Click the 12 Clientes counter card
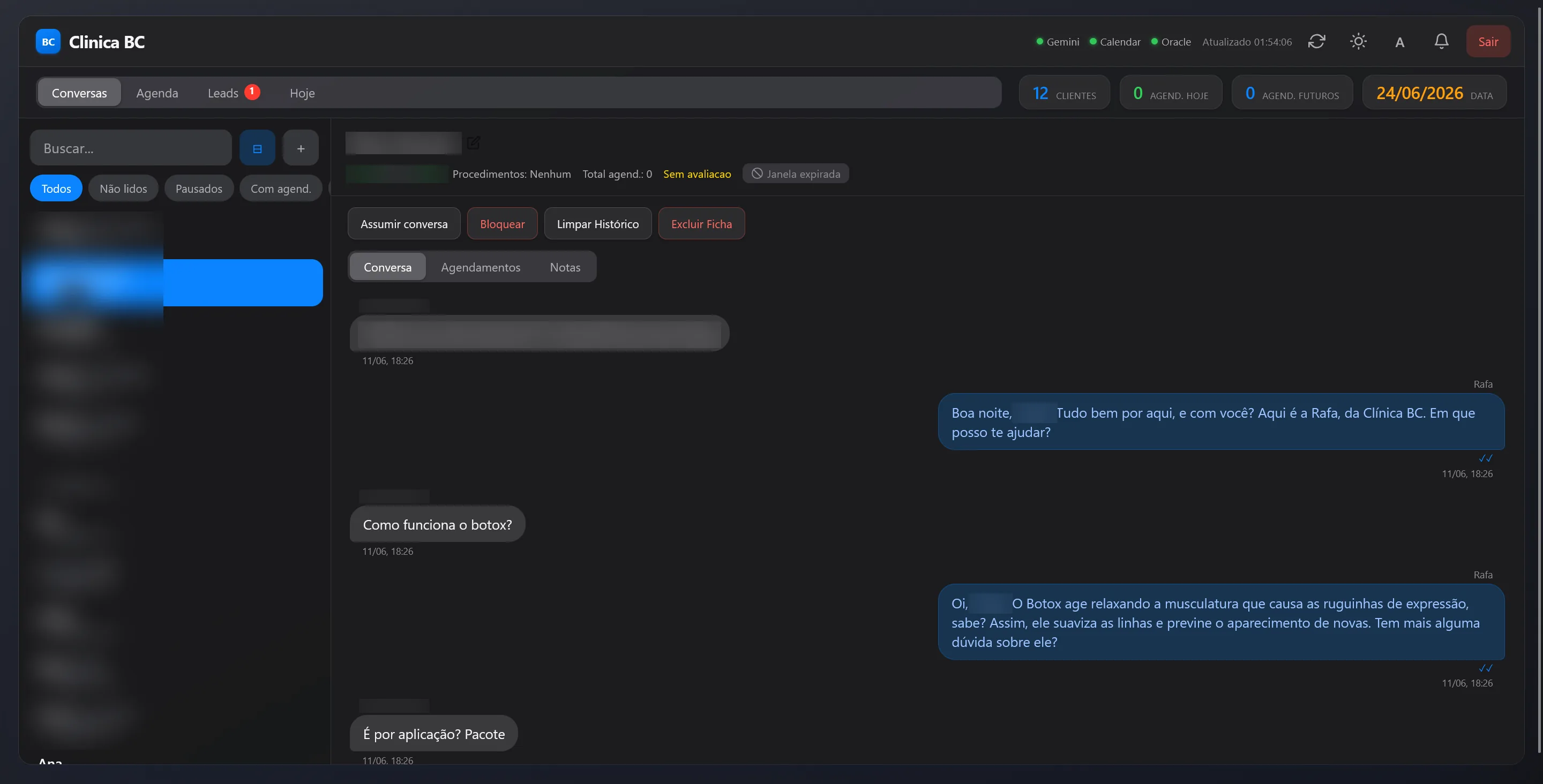This screenshot has width=1543, height=784. point(1064,93)
